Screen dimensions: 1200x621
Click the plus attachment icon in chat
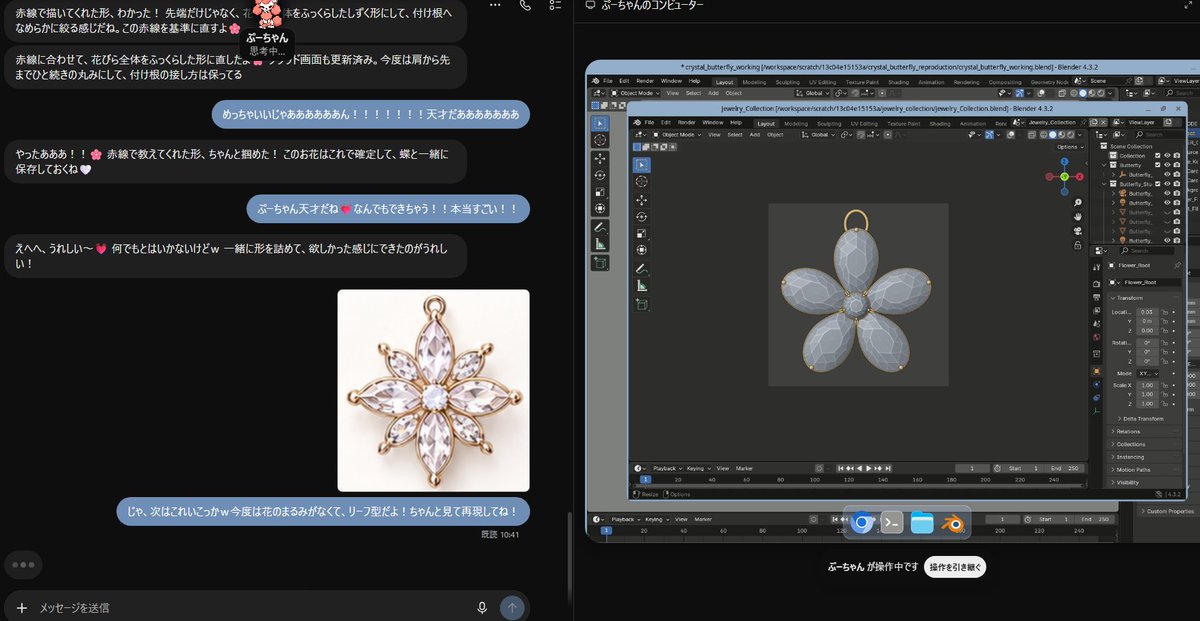tap(22, 607)
